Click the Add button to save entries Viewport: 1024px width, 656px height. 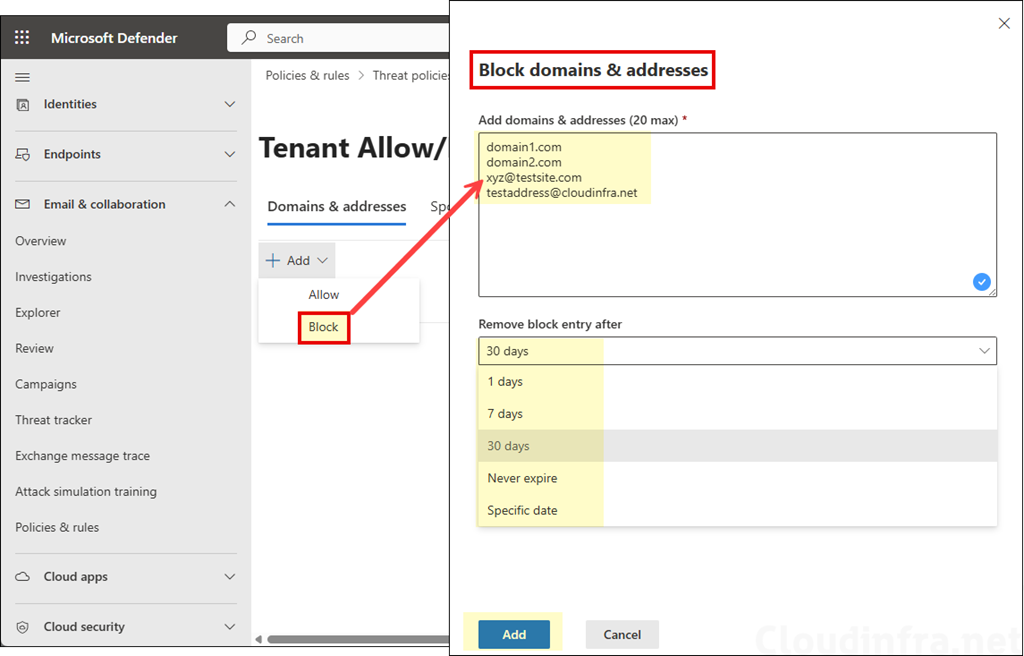click(514, 634)
